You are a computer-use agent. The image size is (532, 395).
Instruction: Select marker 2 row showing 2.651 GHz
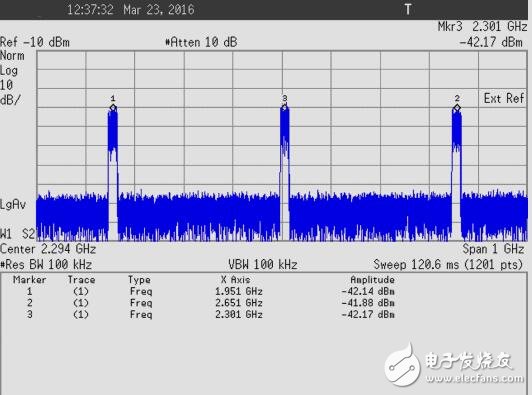[204, 303]
